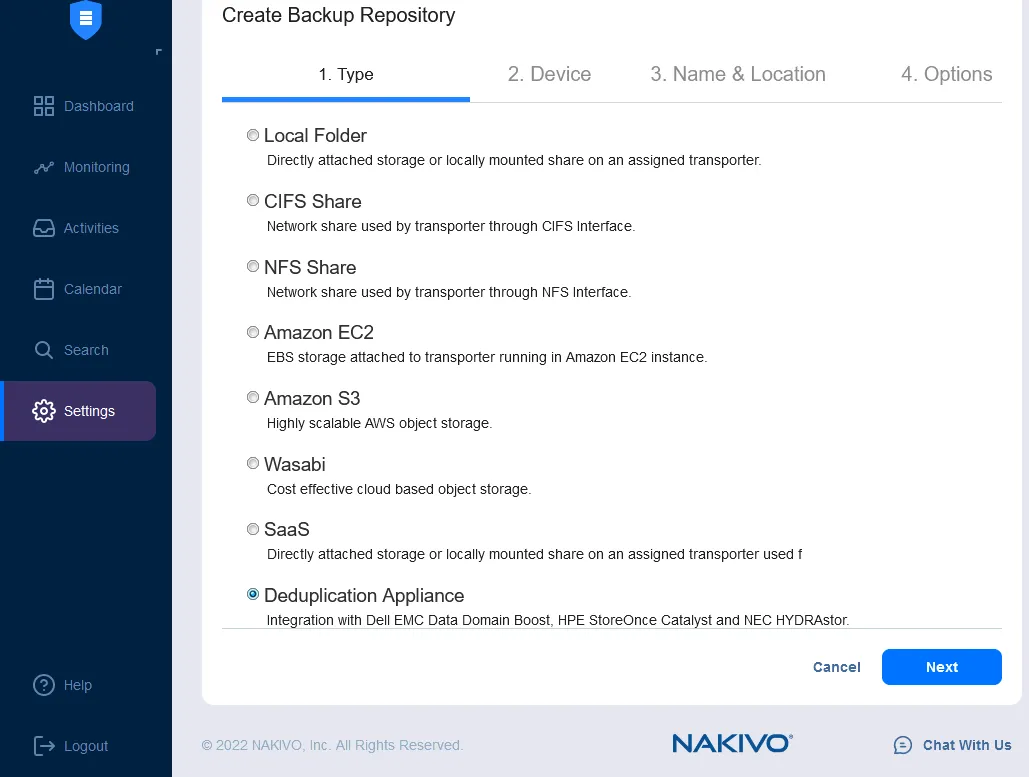Select the Local Folder radio button

[253, 135]
